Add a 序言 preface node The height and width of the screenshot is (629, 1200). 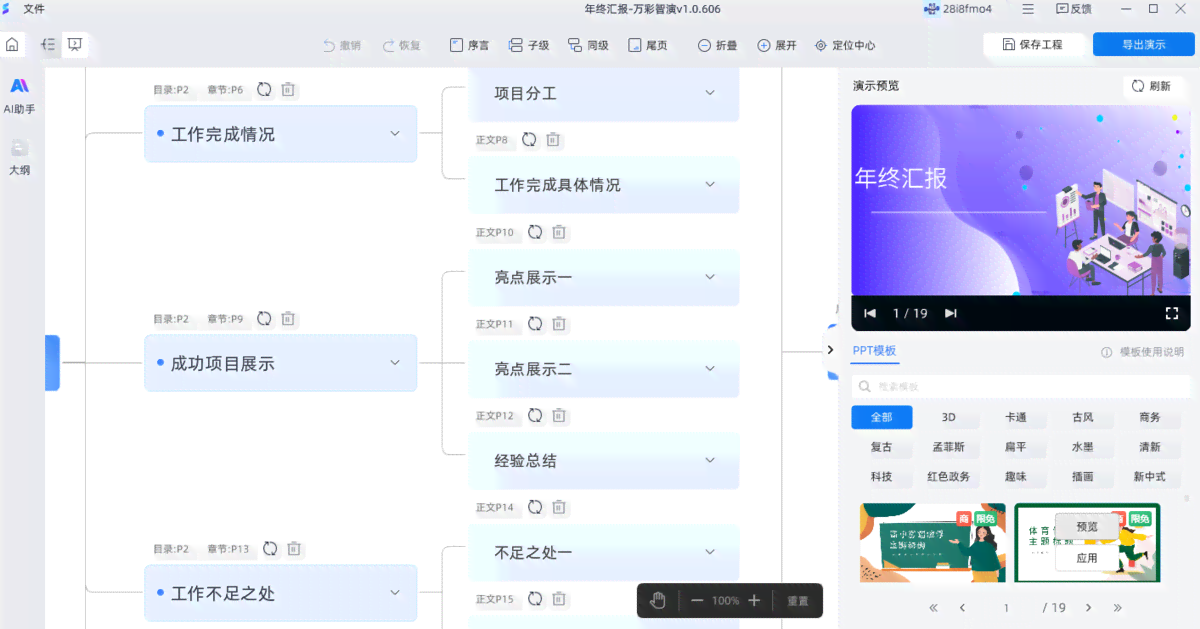pos(469,45)
